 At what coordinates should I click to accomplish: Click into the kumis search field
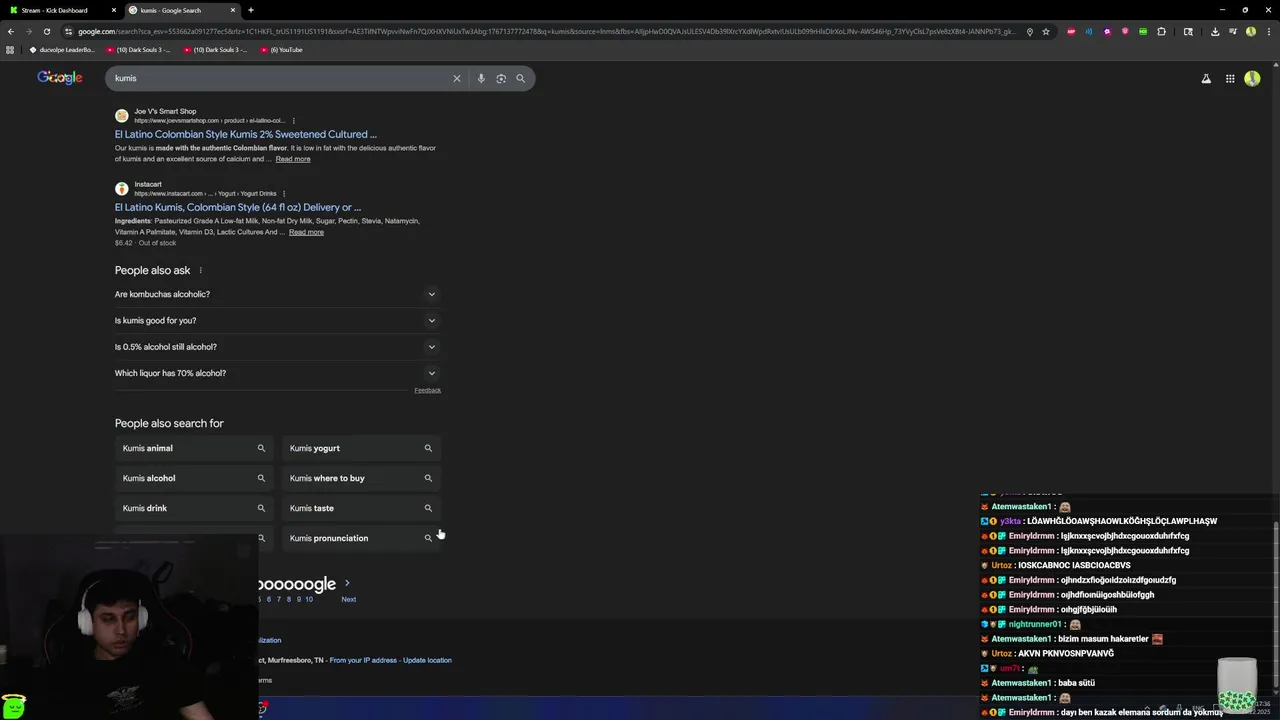pyautogui.click(x=280, y=78)
